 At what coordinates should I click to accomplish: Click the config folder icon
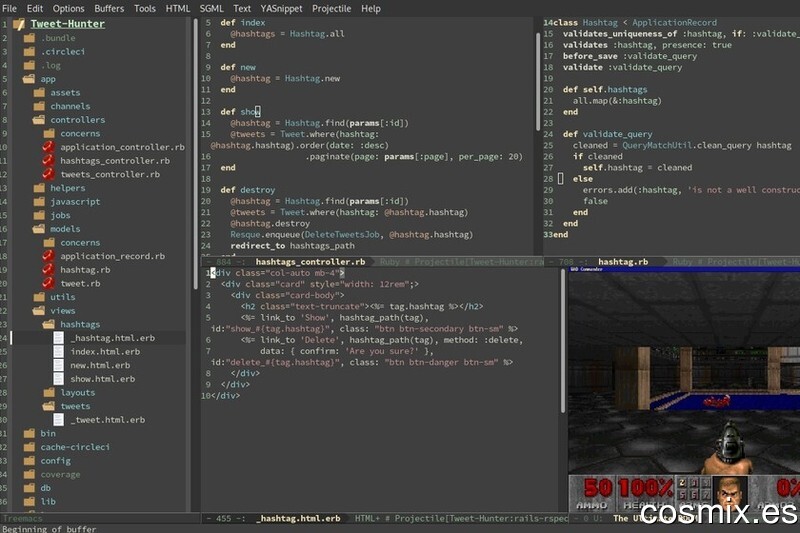pyautogui.click(x=30, y=461)
